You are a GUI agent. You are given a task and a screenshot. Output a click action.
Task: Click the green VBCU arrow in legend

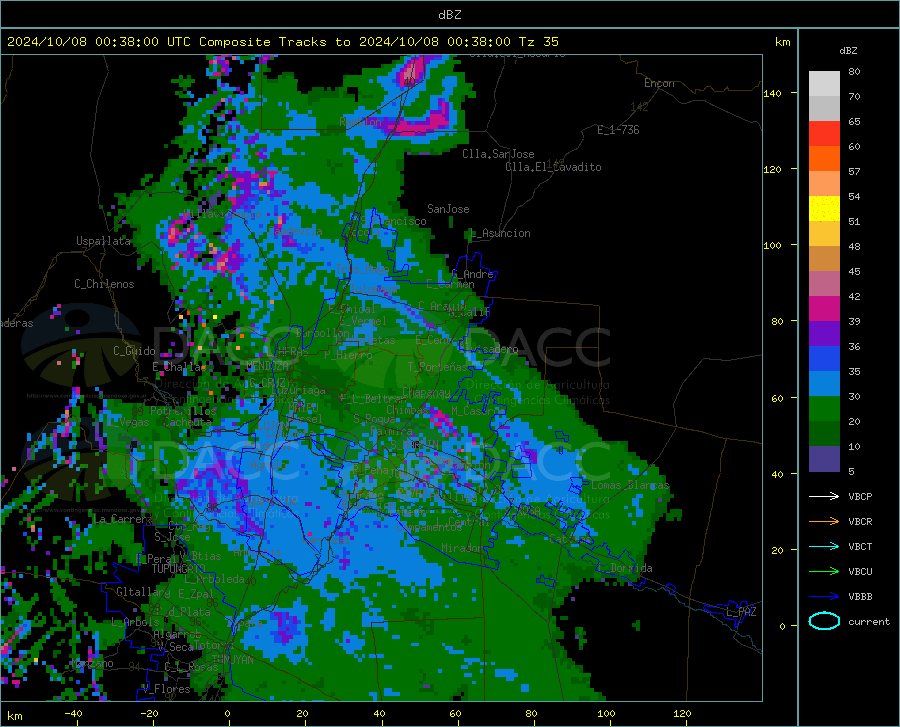[x=824, y=572]
